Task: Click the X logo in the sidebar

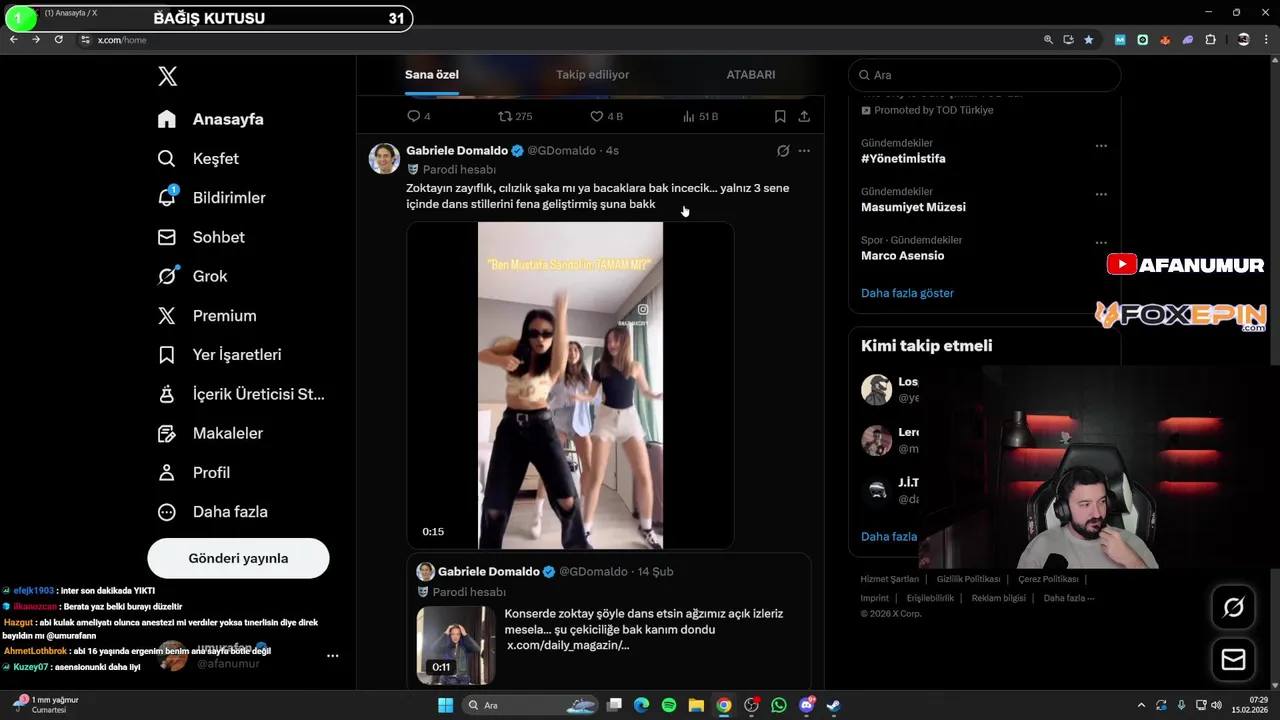Action: [167, 77]
